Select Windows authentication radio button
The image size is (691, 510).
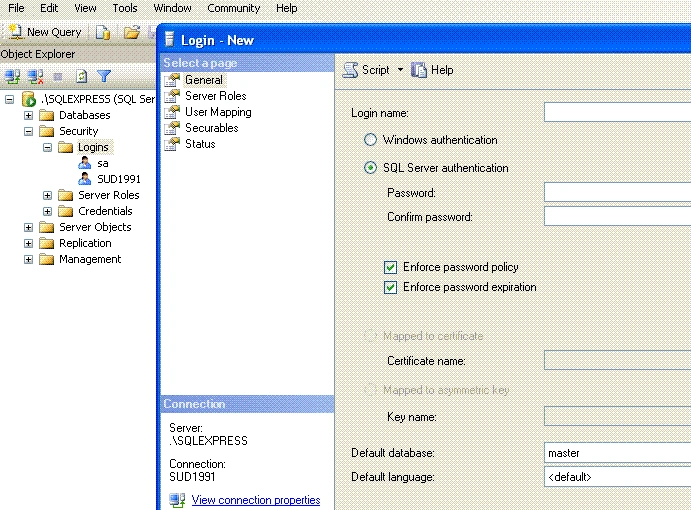[370, 140]
